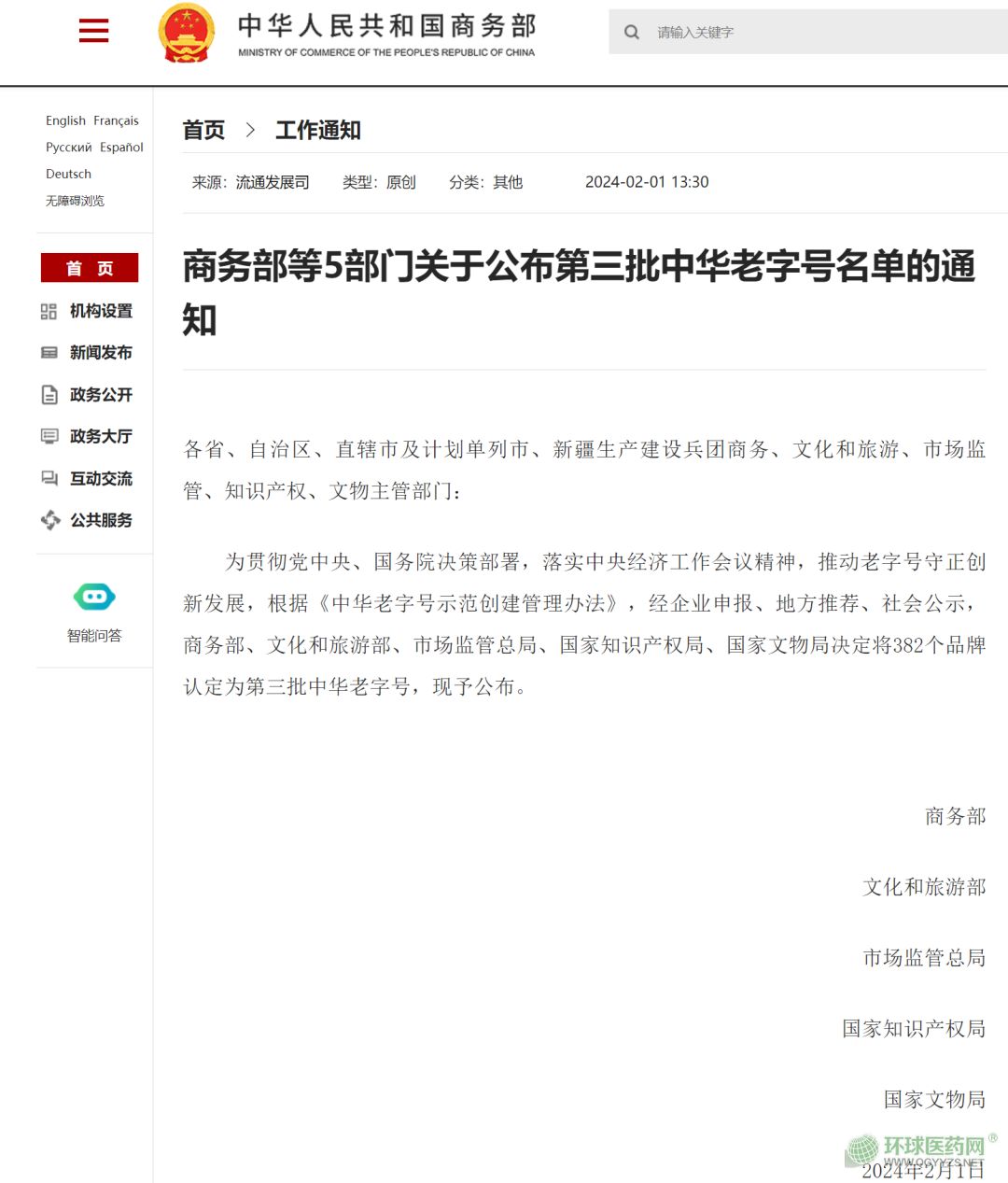
Task: Click the 新闻发布 news icon
Action: [x=49, y=353]
